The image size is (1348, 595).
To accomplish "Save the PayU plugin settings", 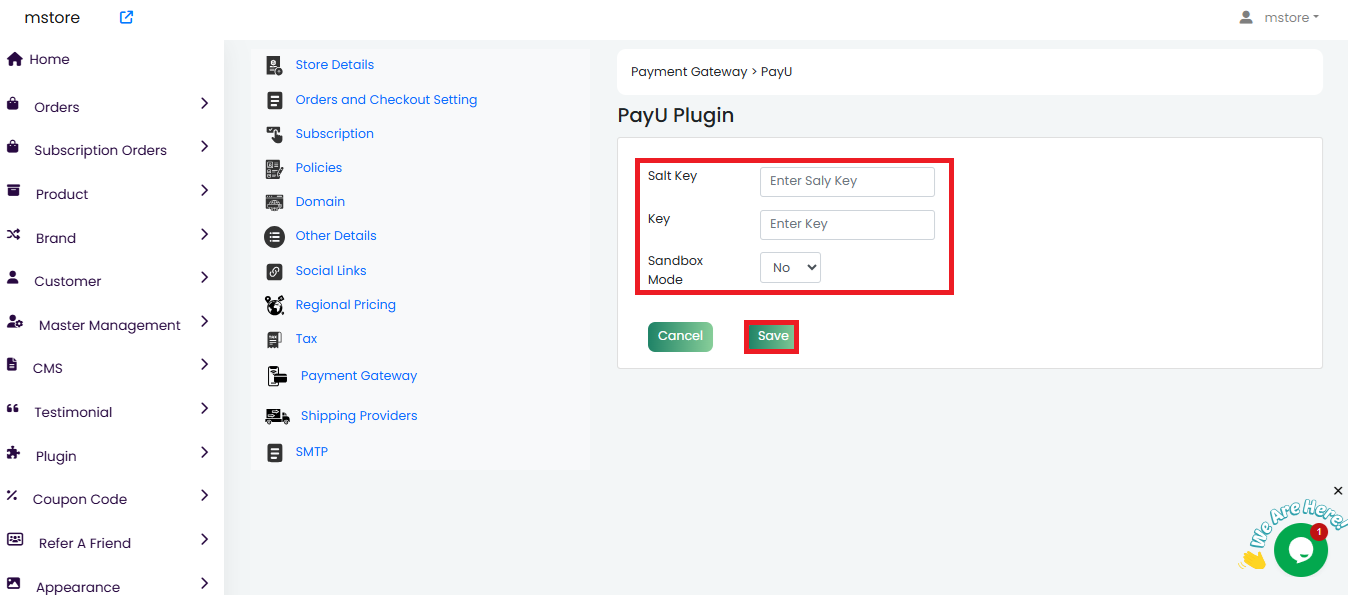I will pos(772,336).
